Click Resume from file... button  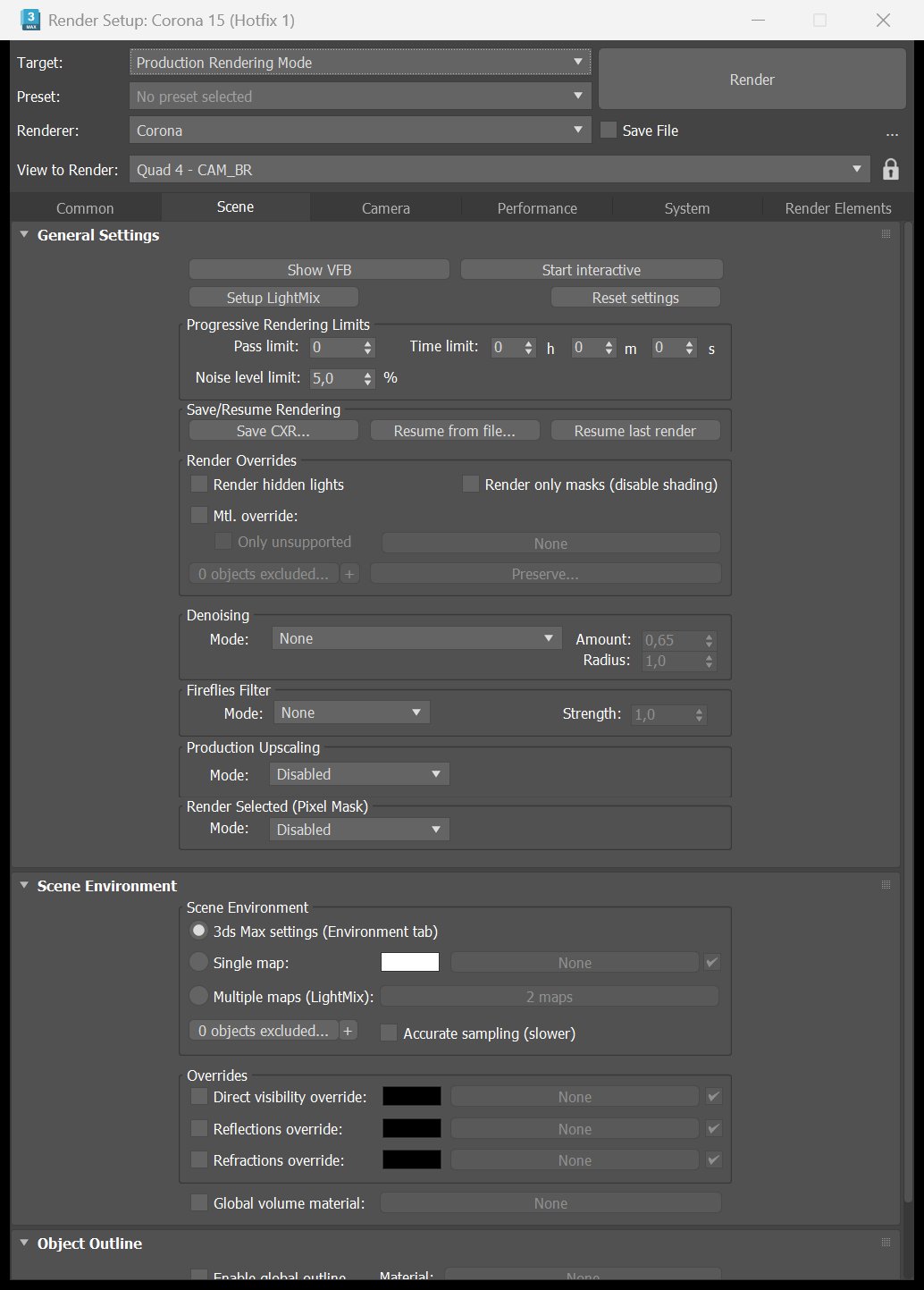tap(455, 431)
